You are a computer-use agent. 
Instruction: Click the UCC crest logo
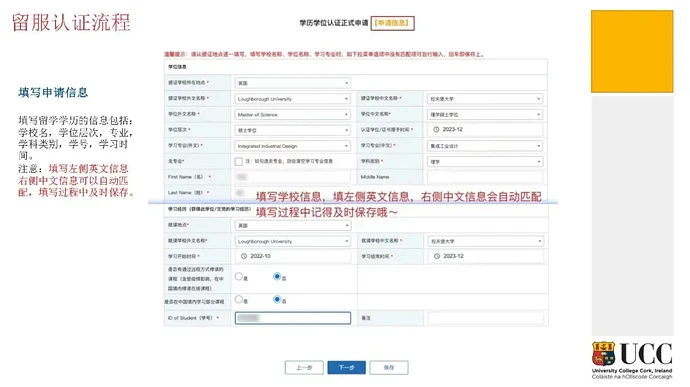603,354
